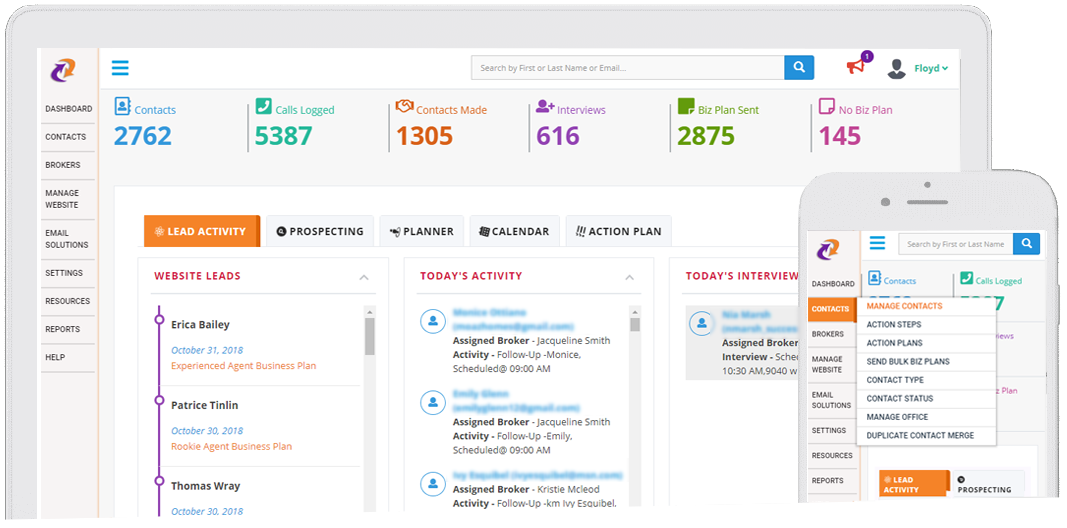The width and height of the screenshot is (1067, 528).
Task: Open Experienced Agent Business Plan link
Action: [x=244, y=365]
